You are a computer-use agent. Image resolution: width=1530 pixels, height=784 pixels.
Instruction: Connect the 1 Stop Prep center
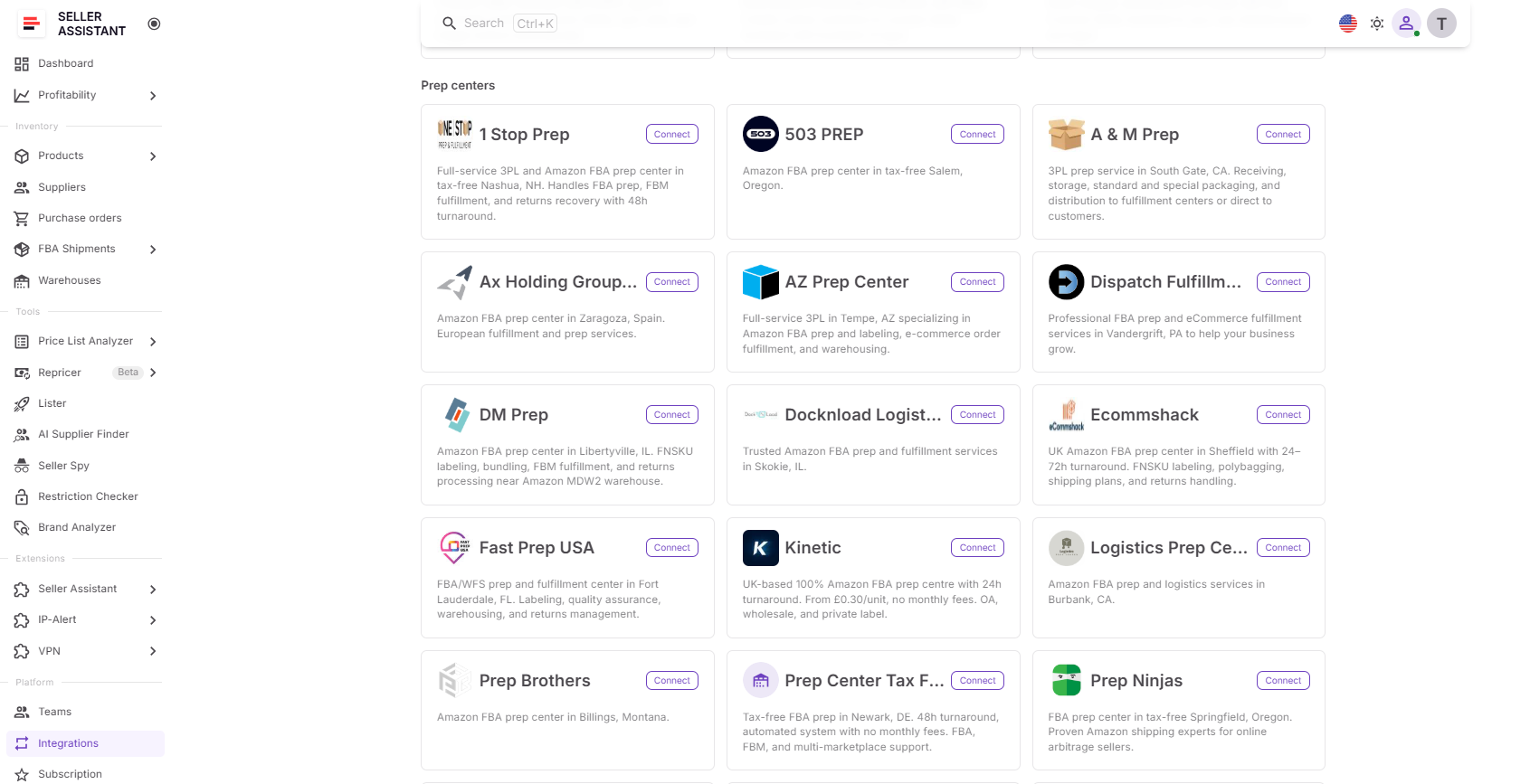672,135
